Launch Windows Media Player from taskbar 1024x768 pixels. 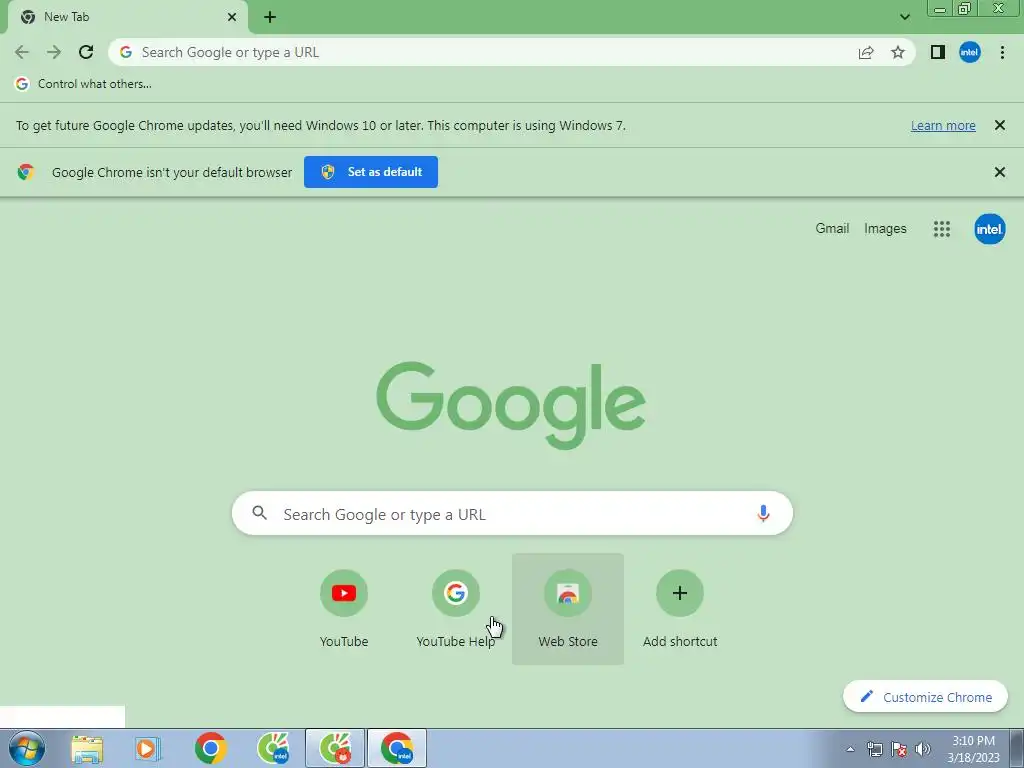148,748
